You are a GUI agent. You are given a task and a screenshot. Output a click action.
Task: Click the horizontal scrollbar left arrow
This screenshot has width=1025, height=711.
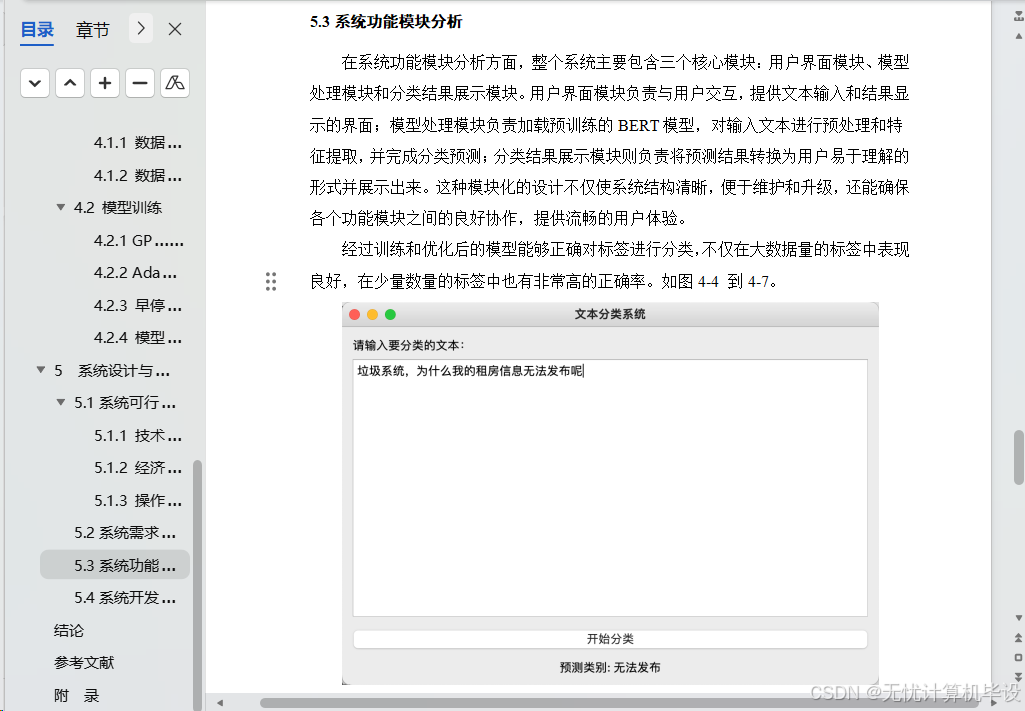[220, 703]
